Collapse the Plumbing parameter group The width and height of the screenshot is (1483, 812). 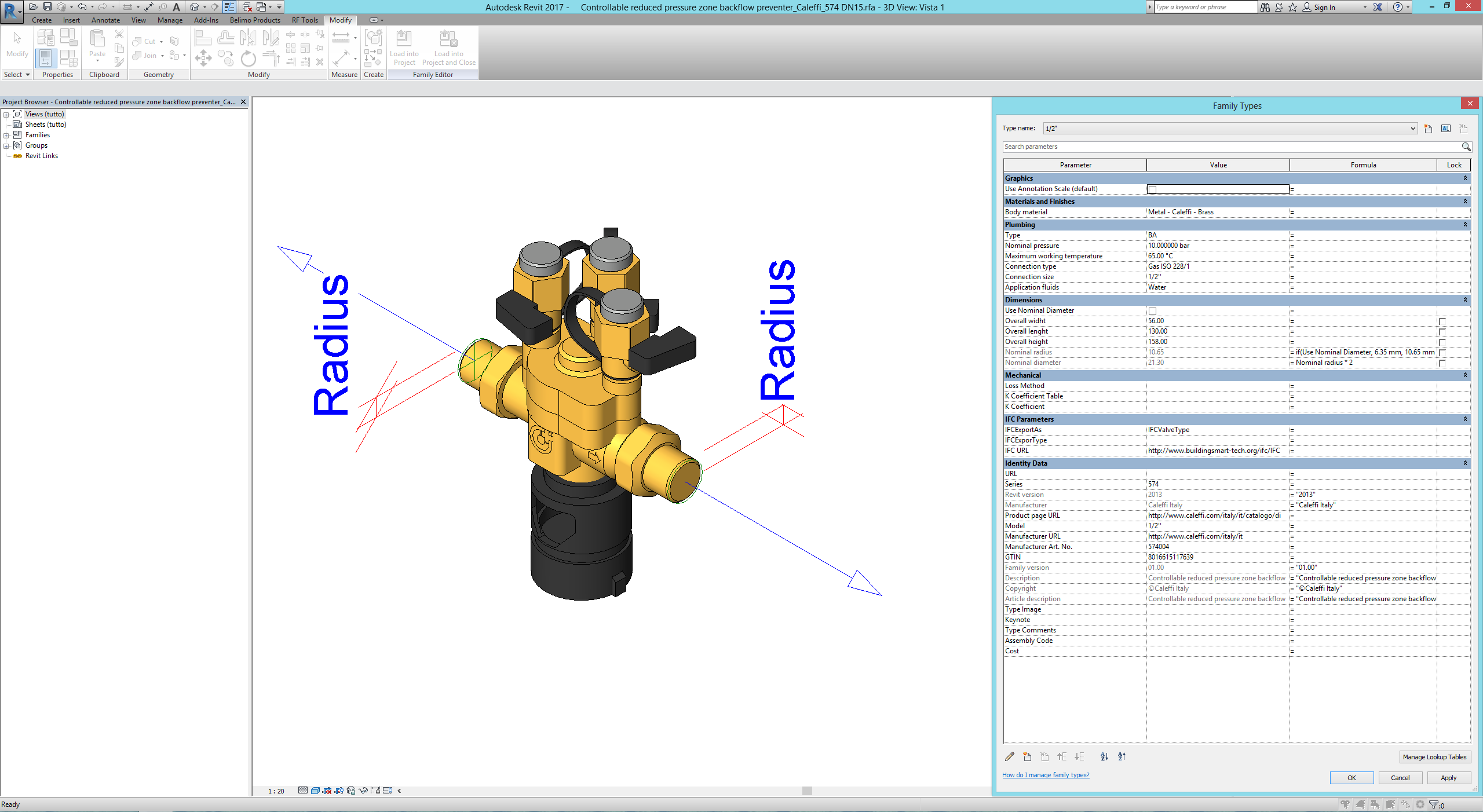click(1465, 225)
